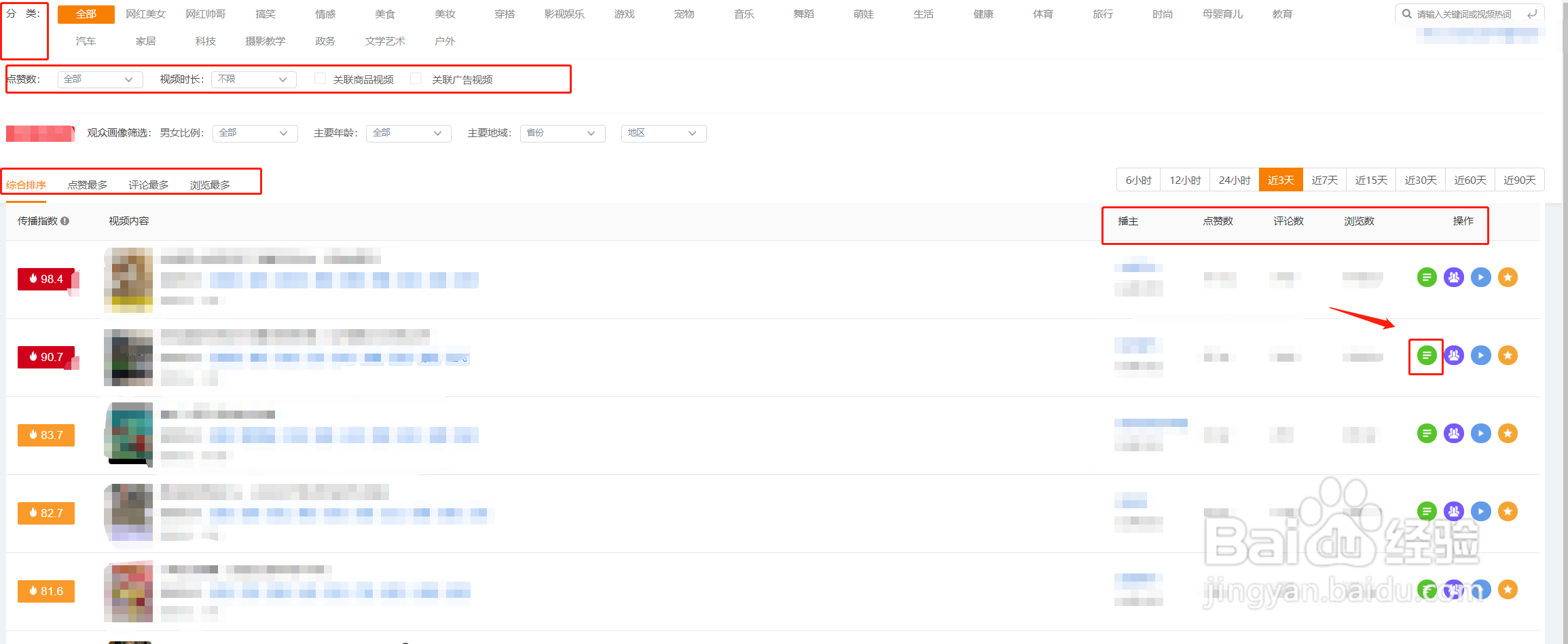Filter by 游戏 category

624,14
